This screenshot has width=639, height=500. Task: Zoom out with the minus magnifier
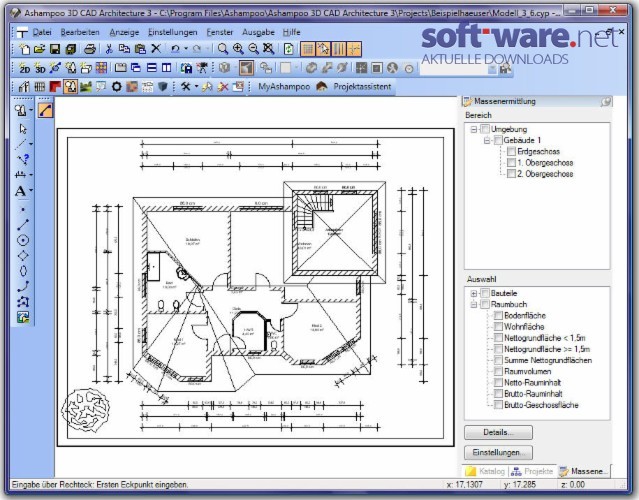(253, 49)
